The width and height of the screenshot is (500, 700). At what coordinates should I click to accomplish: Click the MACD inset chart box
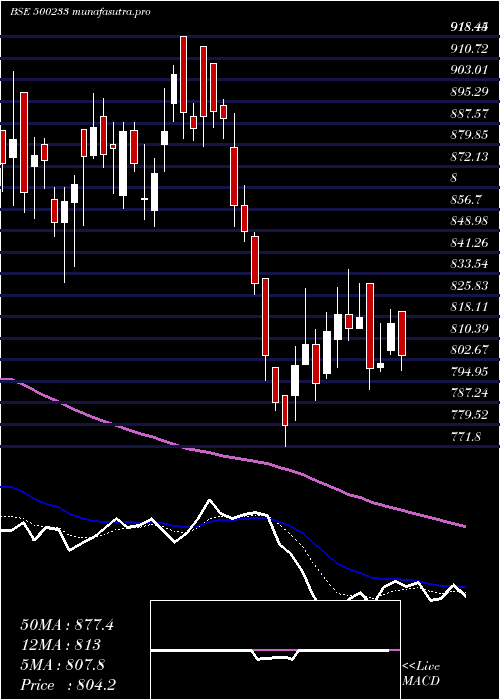pos(275,650)
